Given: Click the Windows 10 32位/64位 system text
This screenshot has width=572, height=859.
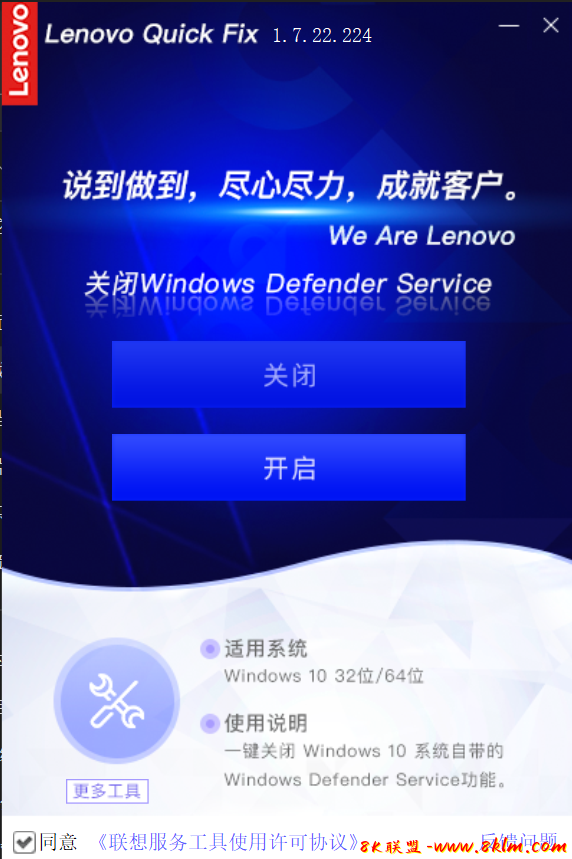Looking at the screenshot, I should pos(324,676).
